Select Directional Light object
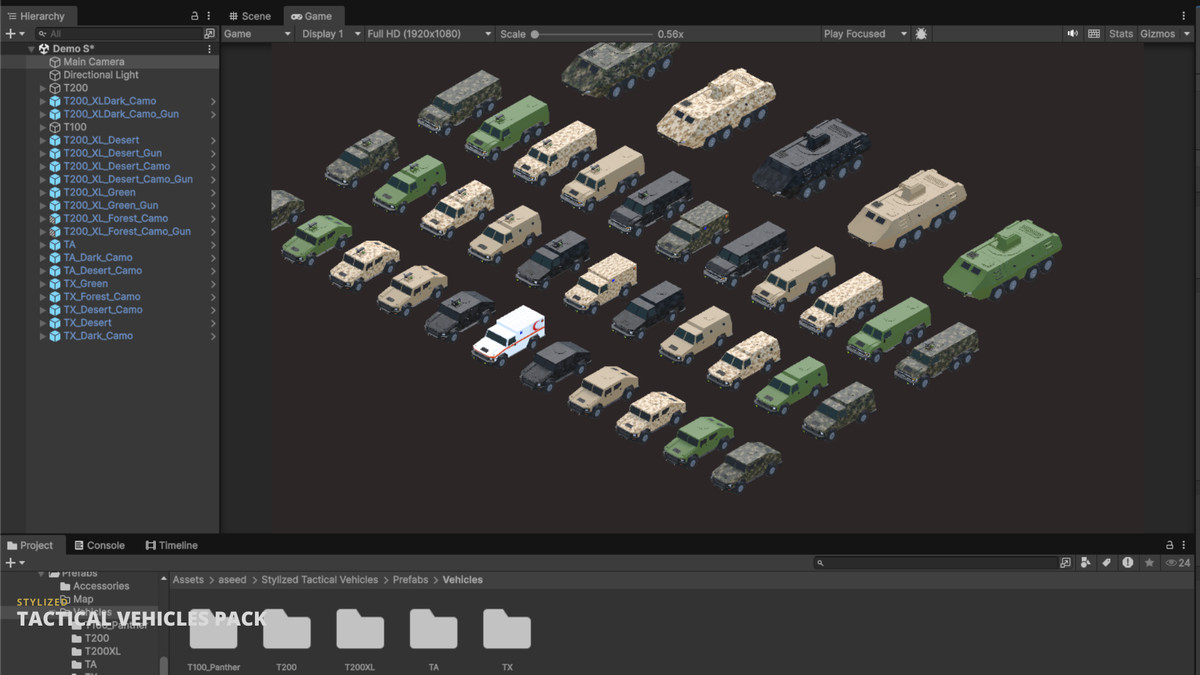The height and width of the screenshot is (675, 1200). pos(101,75)
